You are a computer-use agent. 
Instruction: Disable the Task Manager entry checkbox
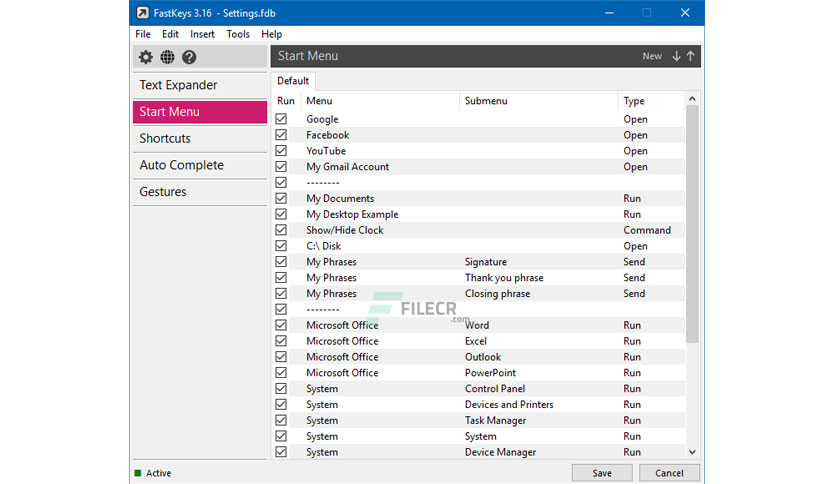(x=281, y=420)
